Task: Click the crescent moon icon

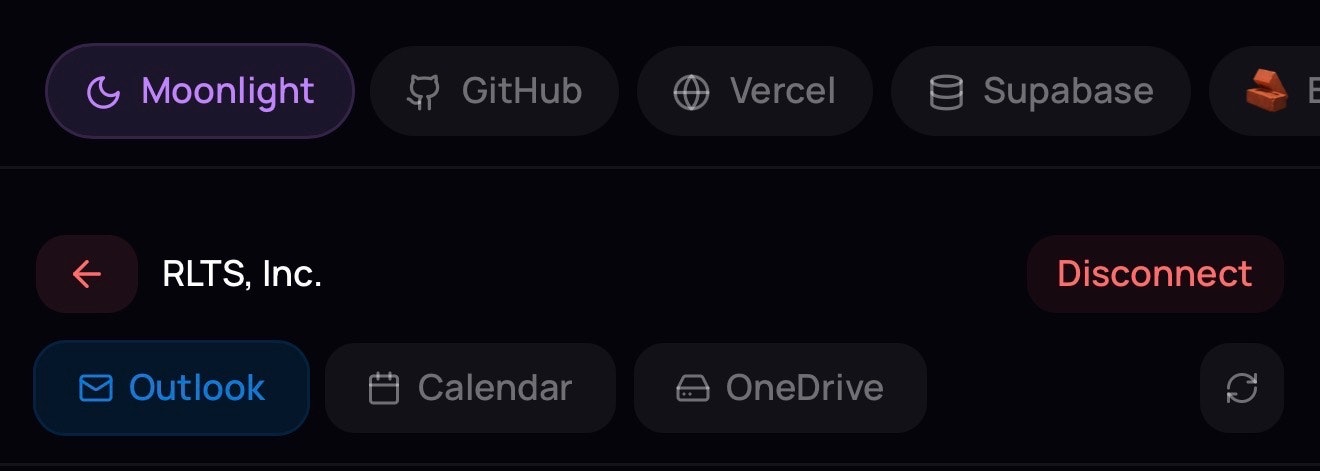Action: point(103,92)
